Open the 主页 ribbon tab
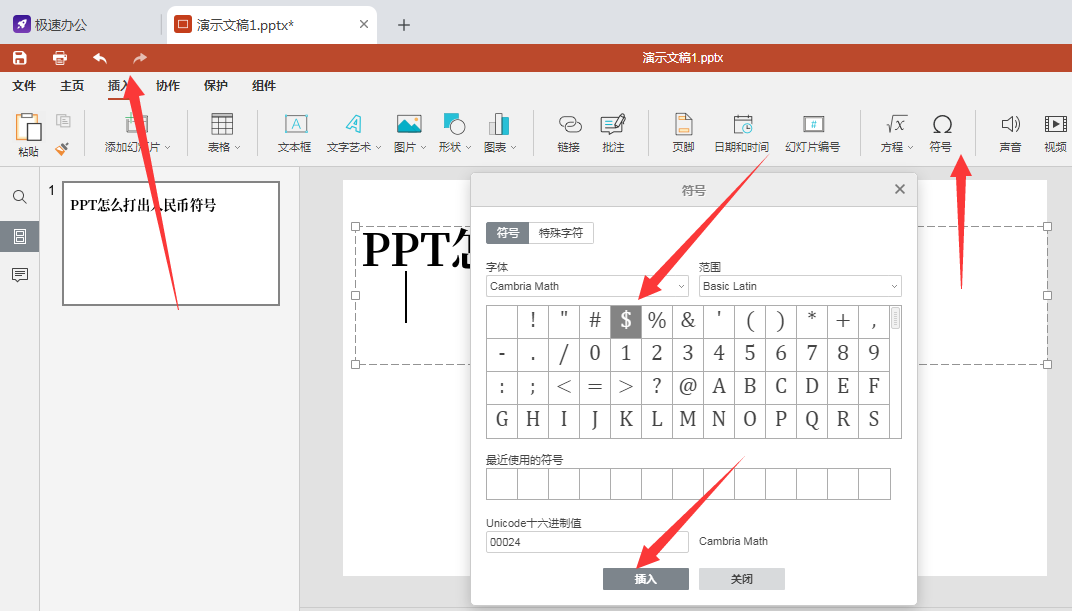This screenshot has width=1072, height=611. pyautogui.click(x=72, y=86)
